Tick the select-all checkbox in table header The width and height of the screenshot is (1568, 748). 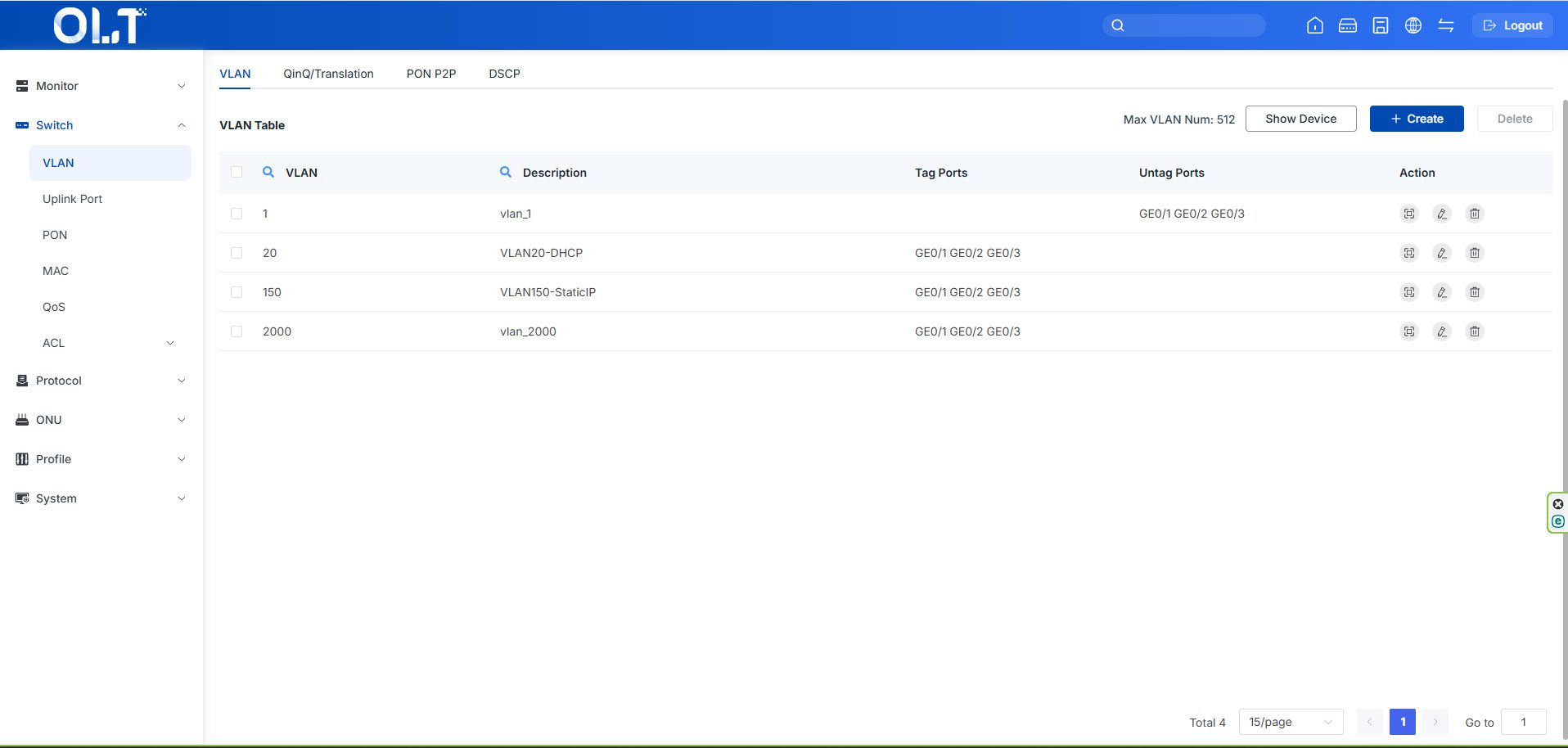point(237,172)
